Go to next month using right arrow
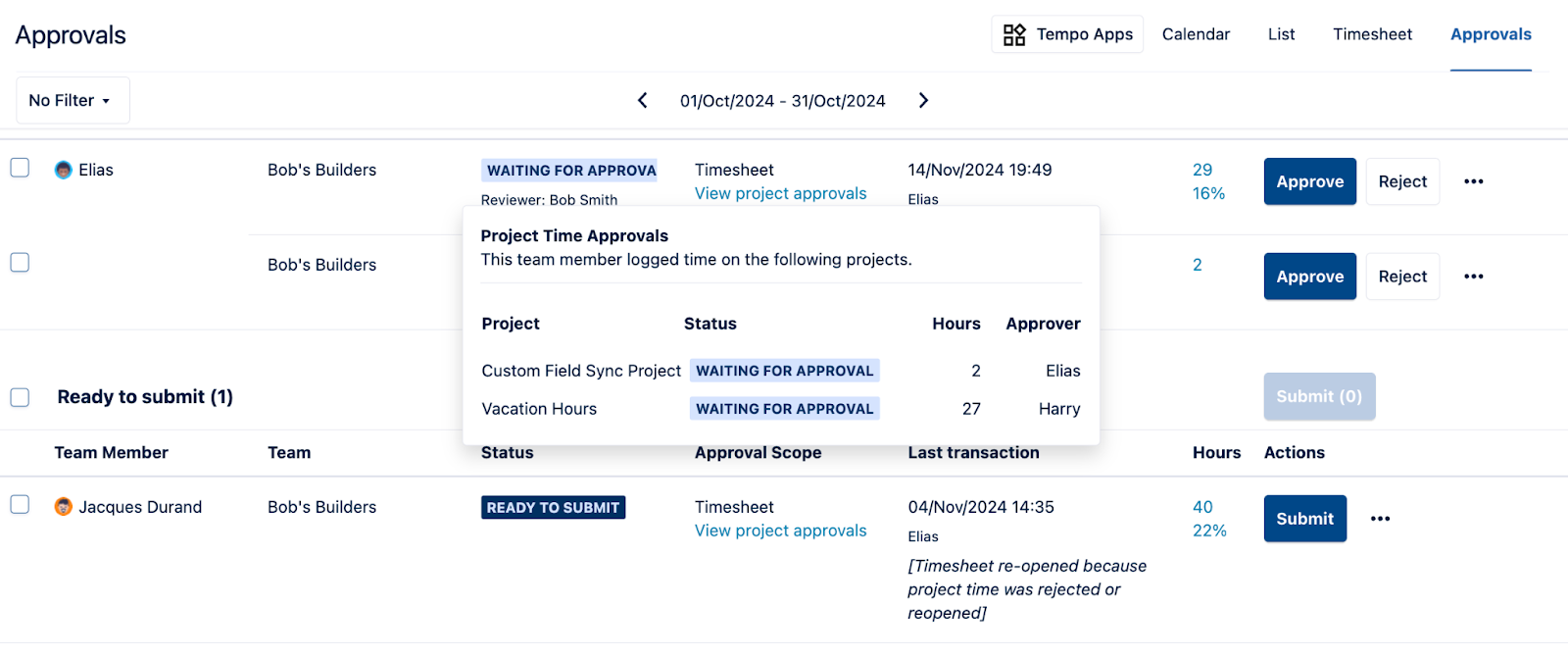The height and width of the screenshot is (657, 1568). 923,100
